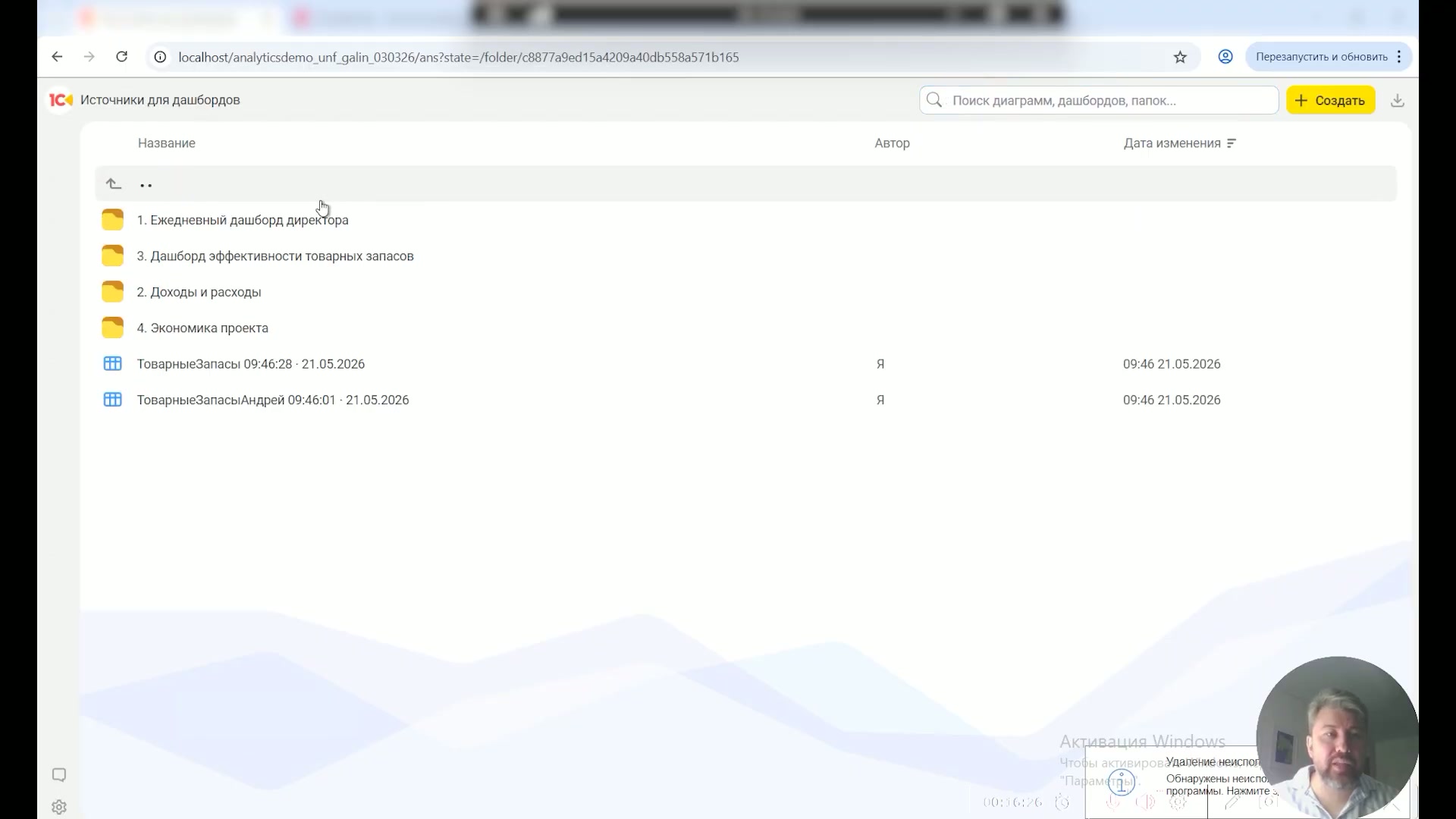Sort by Название column header

coord(167,143)
